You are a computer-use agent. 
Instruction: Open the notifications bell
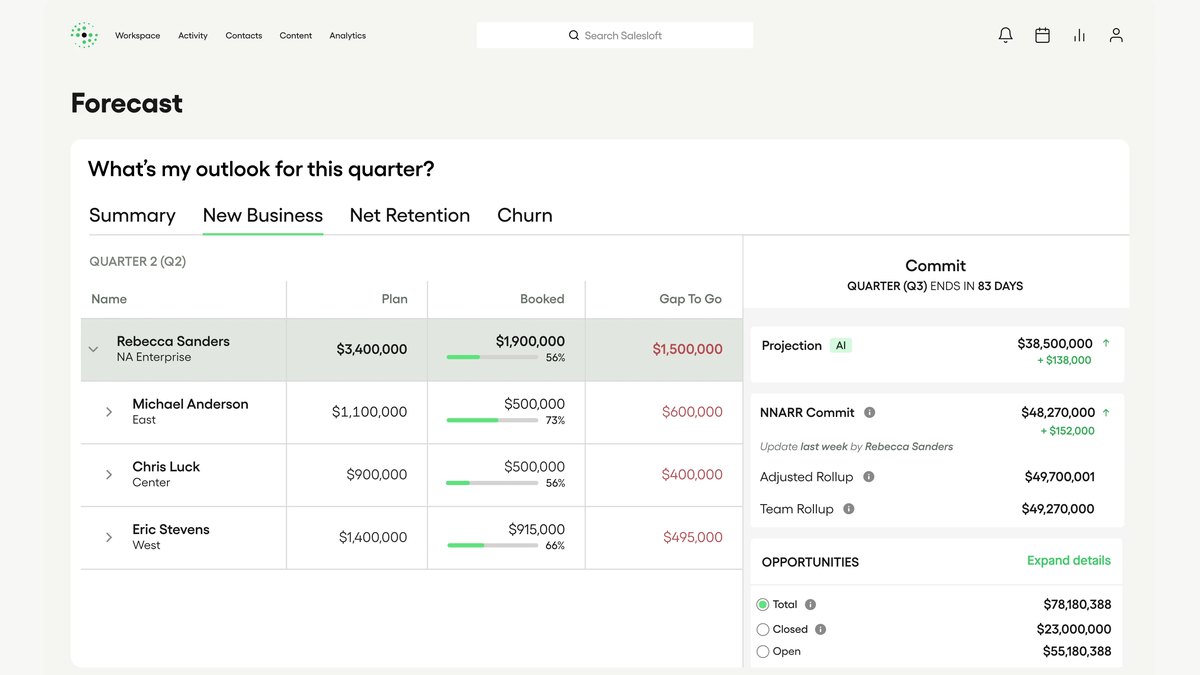[x=1006, y=35]
